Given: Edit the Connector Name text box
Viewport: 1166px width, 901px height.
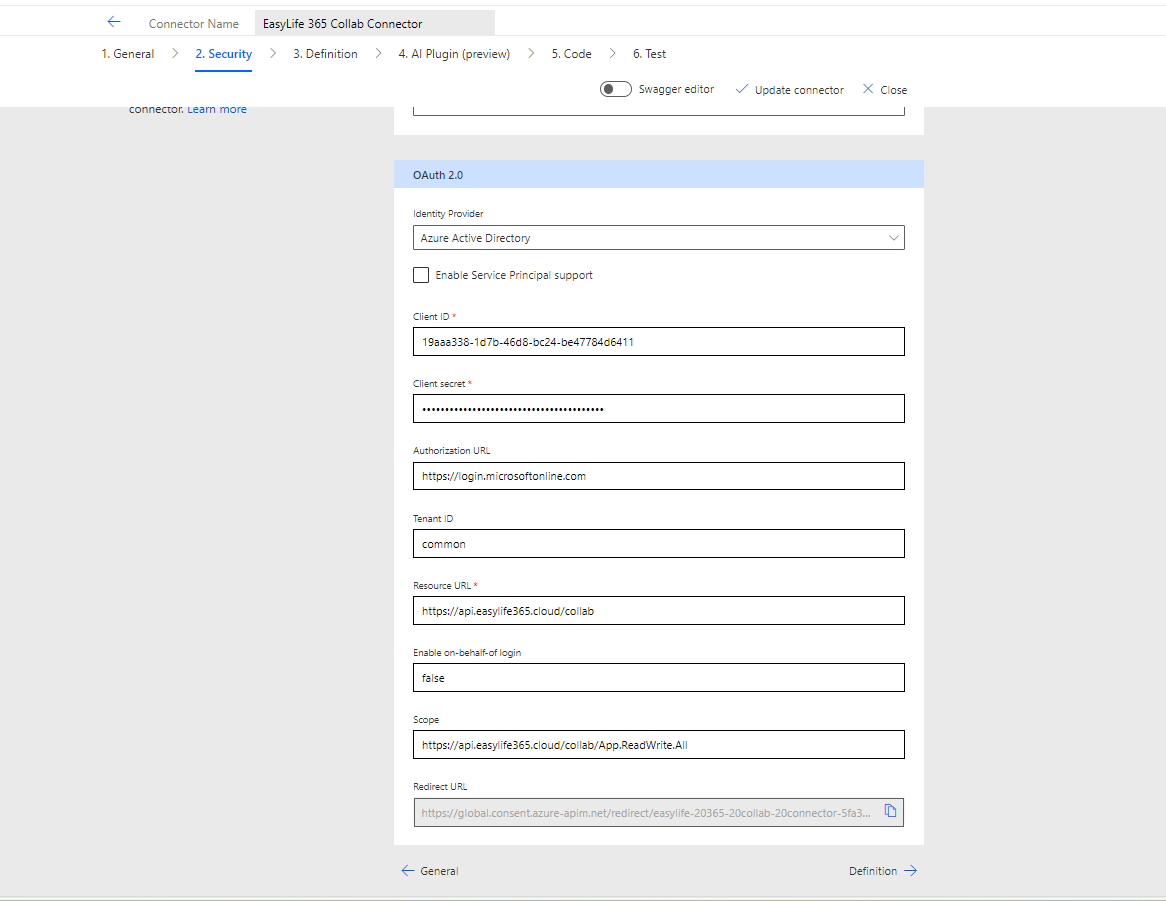Looking at the screenshot, I should [x=374, y=23].
